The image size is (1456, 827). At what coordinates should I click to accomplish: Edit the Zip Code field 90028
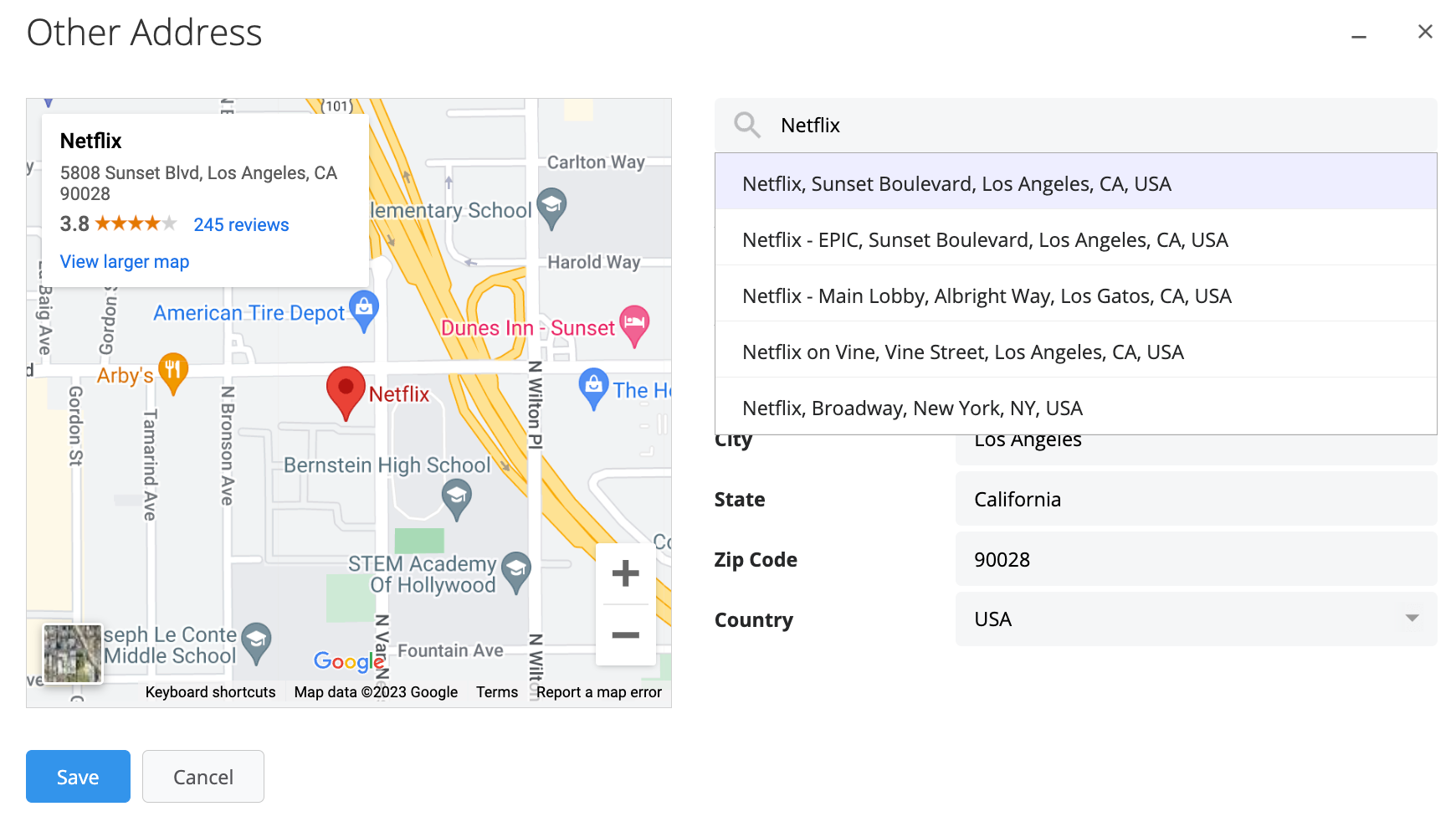pos(1197,559)
